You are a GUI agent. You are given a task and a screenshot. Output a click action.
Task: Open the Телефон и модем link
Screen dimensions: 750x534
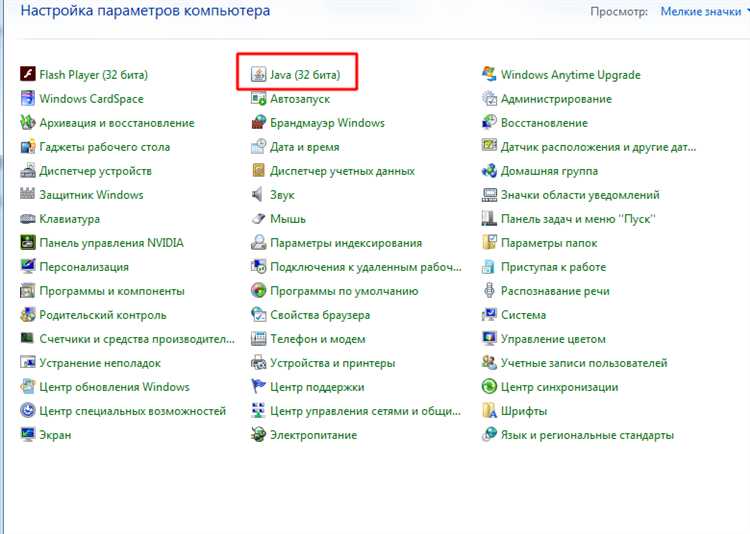click(318, 339)
